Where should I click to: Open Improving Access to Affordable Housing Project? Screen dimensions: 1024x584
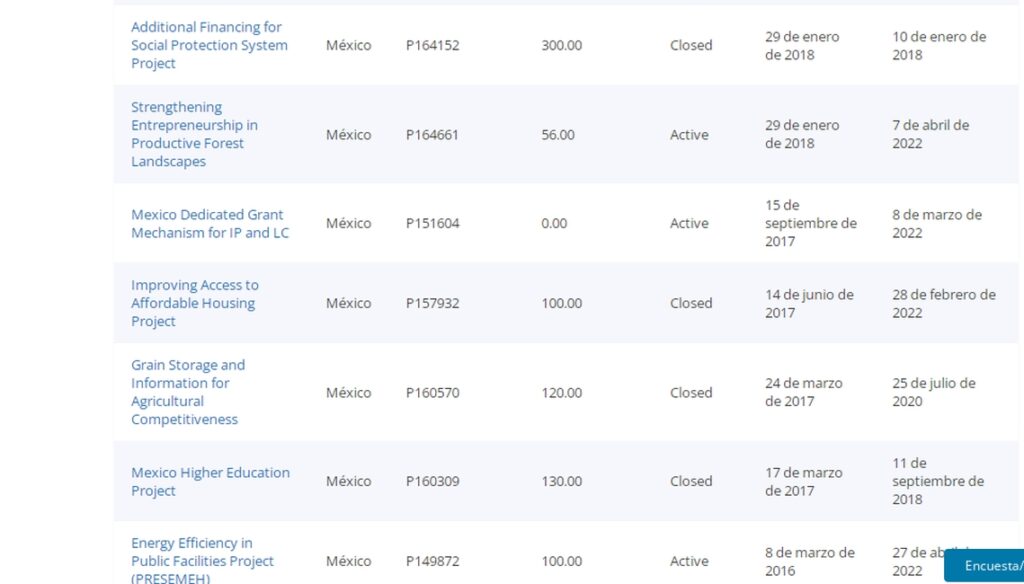194,303
